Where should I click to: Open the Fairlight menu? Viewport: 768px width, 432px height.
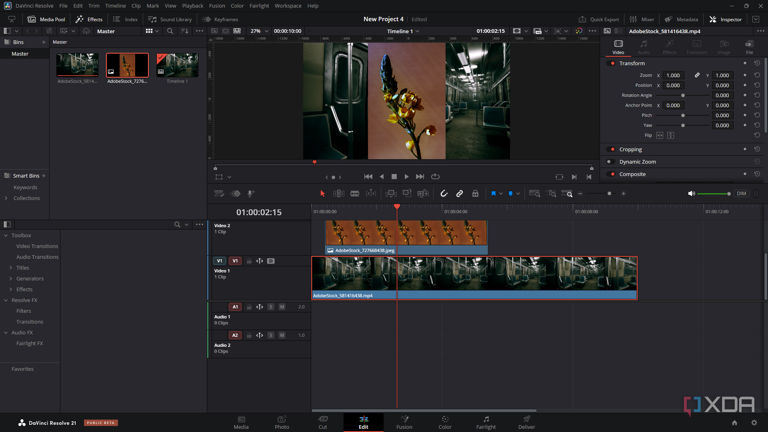click(x=259, y=6)
